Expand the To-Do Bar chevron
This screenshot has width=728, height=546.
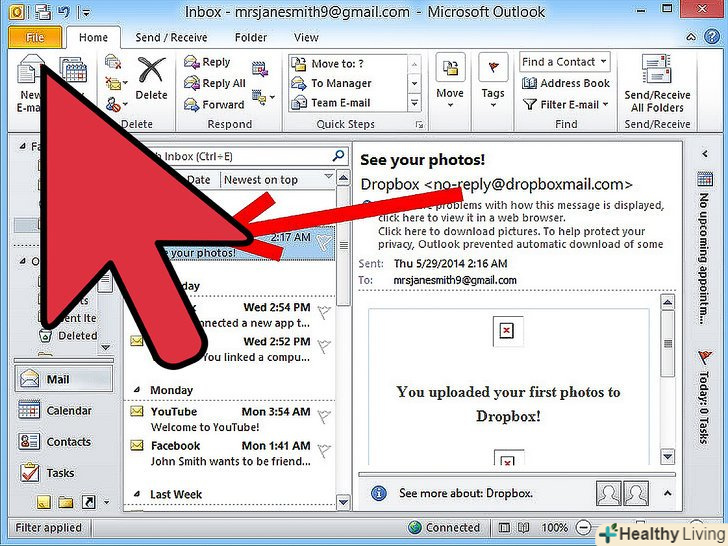705,153
